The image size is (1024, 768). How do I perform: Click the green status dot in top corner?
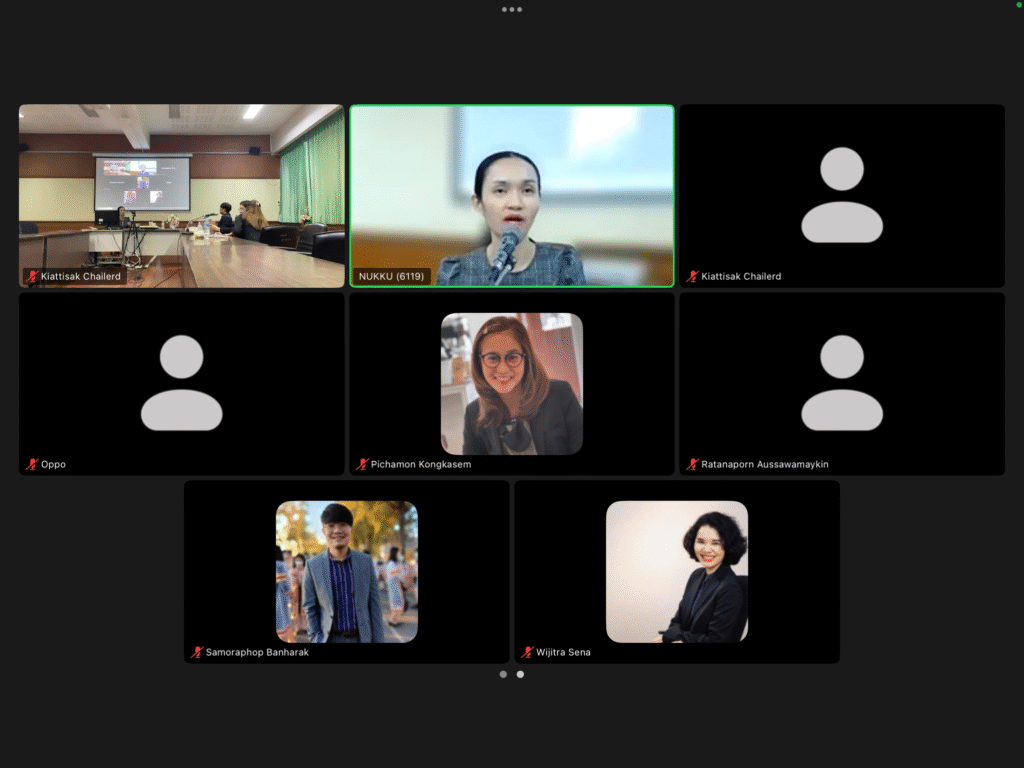pos(1018,6)
